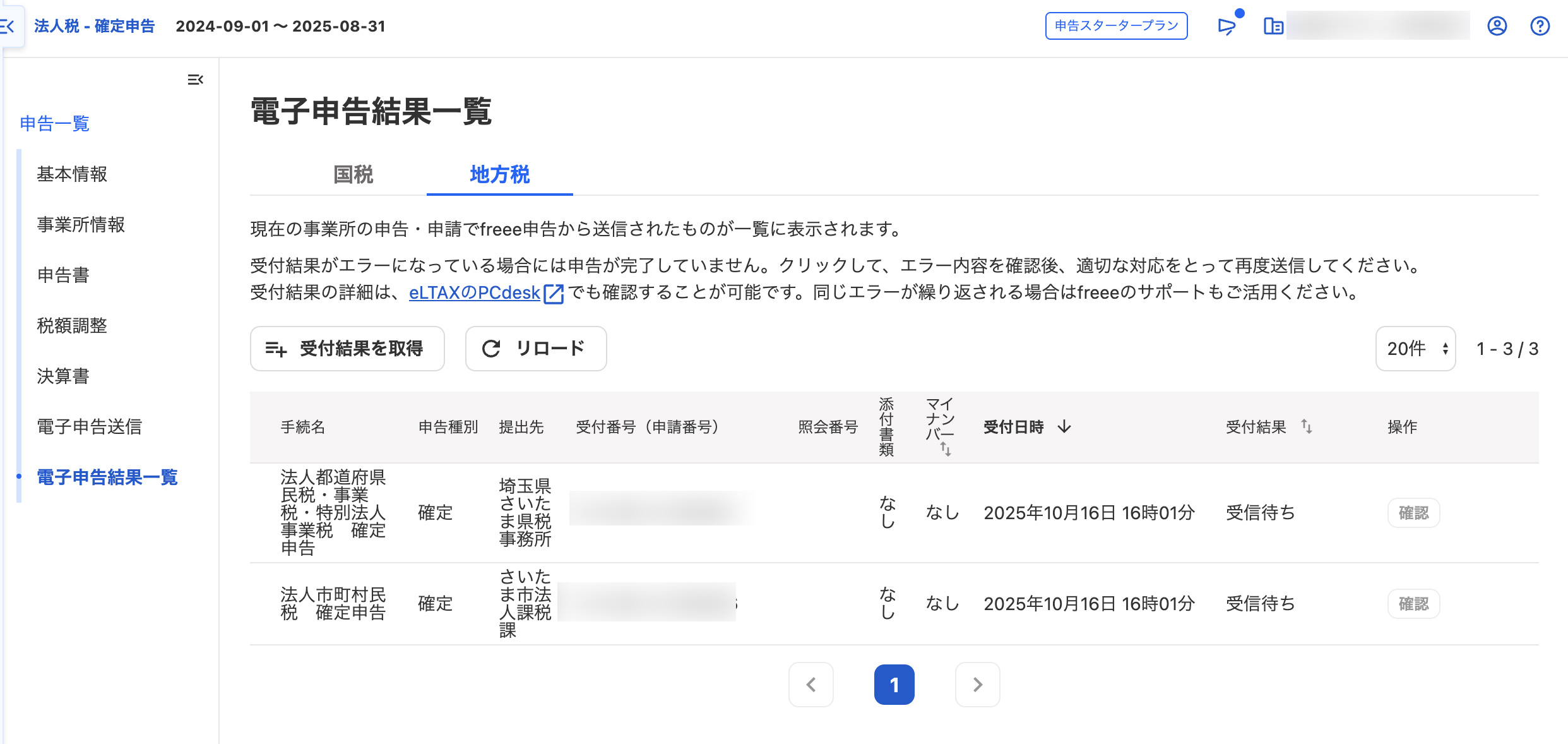Open the user account icon
This screenshot has width=1568, height=744.
tap(1497, 26)
